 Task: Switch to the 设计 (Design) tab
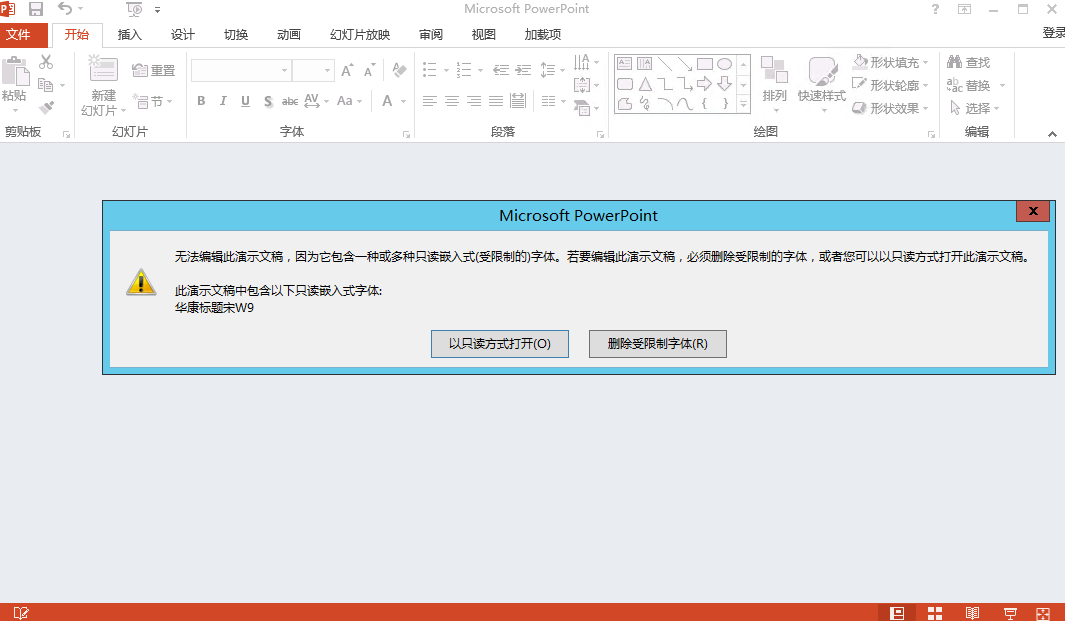pyautogui.click(x=182, y=35)
